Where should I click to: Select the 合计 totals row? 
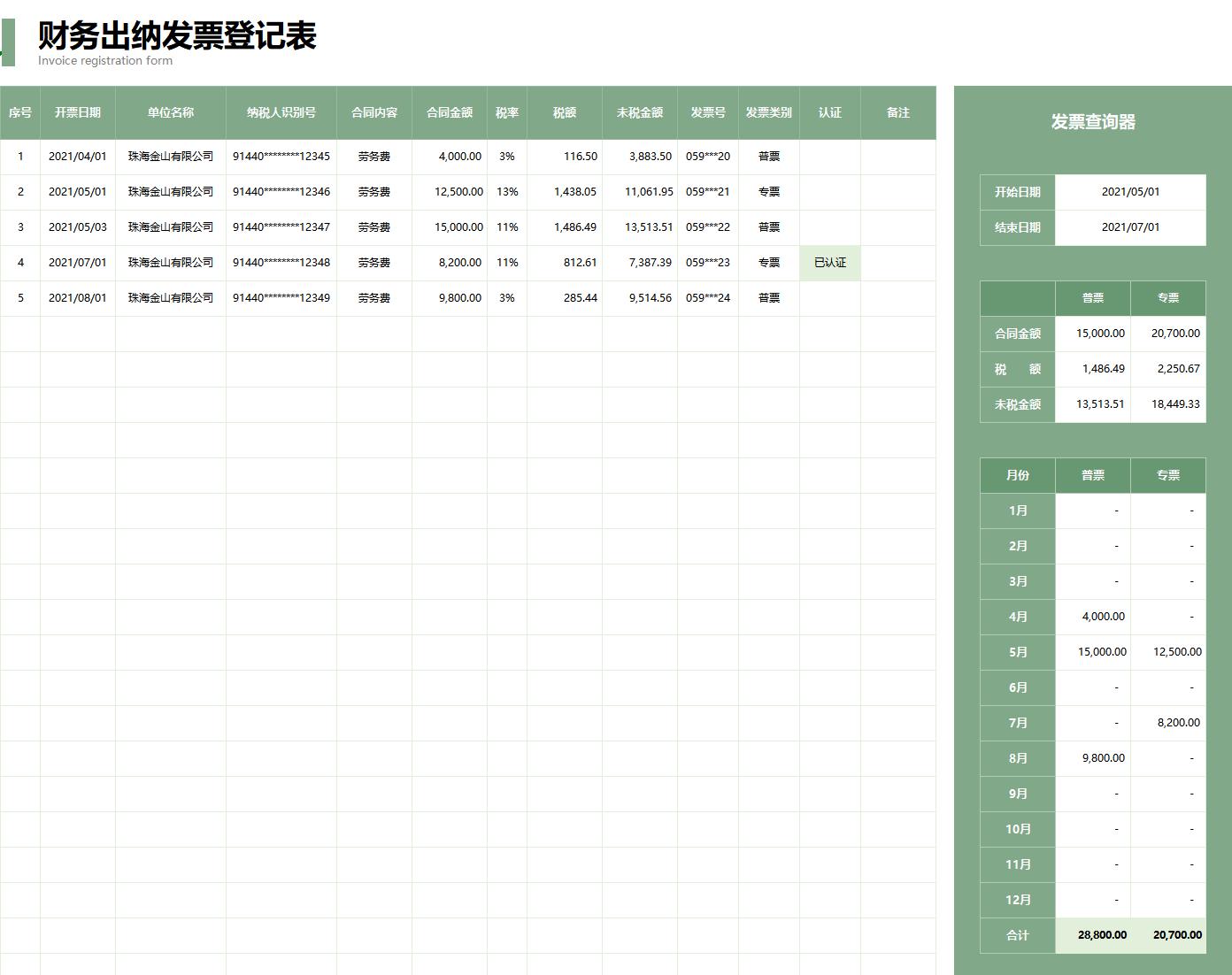[1016, 935]
